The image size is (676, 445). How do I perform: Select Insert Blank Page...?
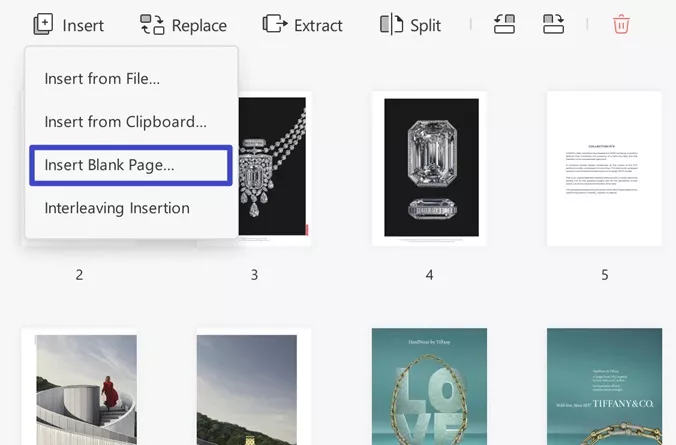pos(131,165)
